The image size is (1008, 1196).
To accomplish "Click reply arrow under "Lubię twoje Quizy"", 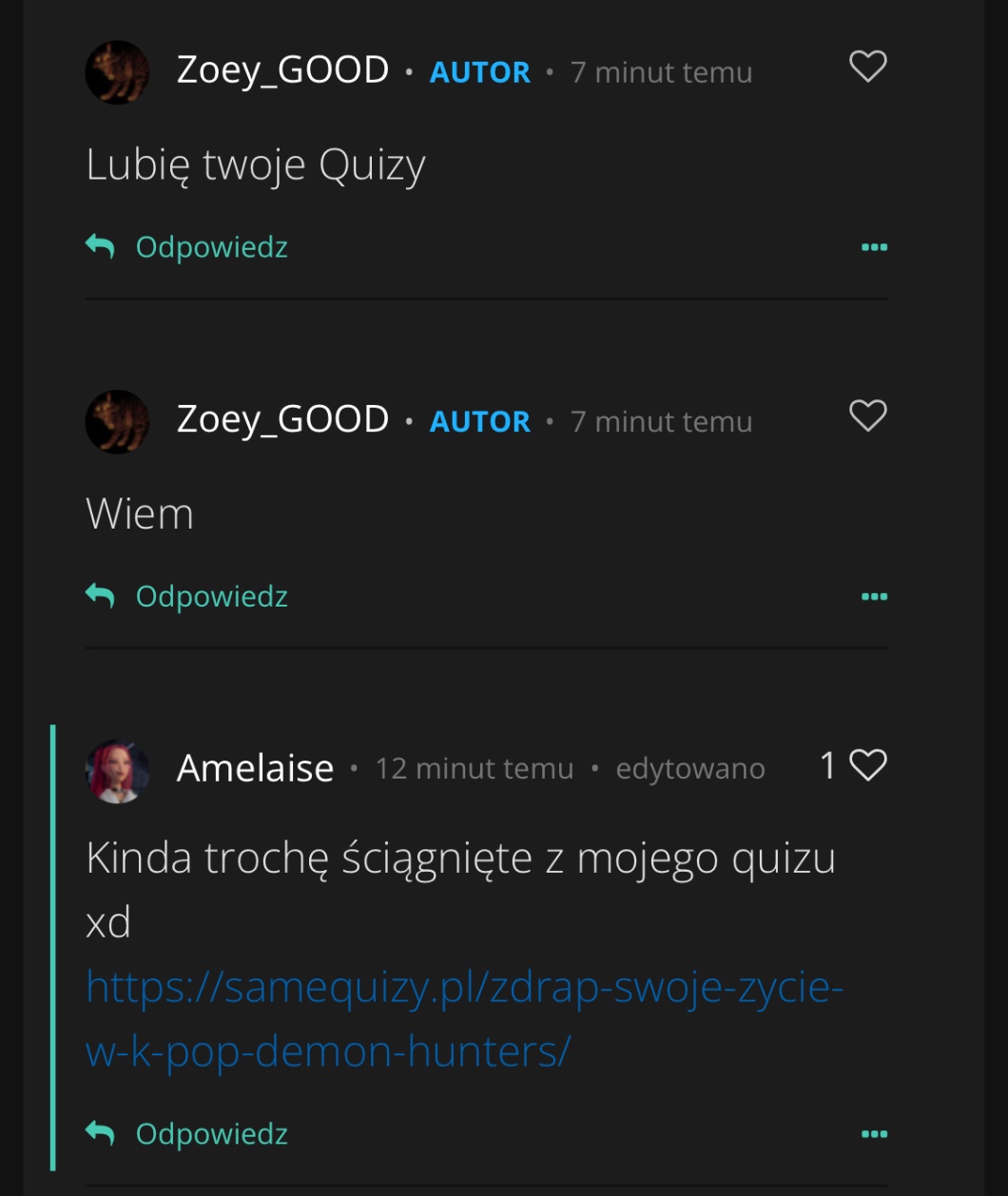I will click(100, 247).
